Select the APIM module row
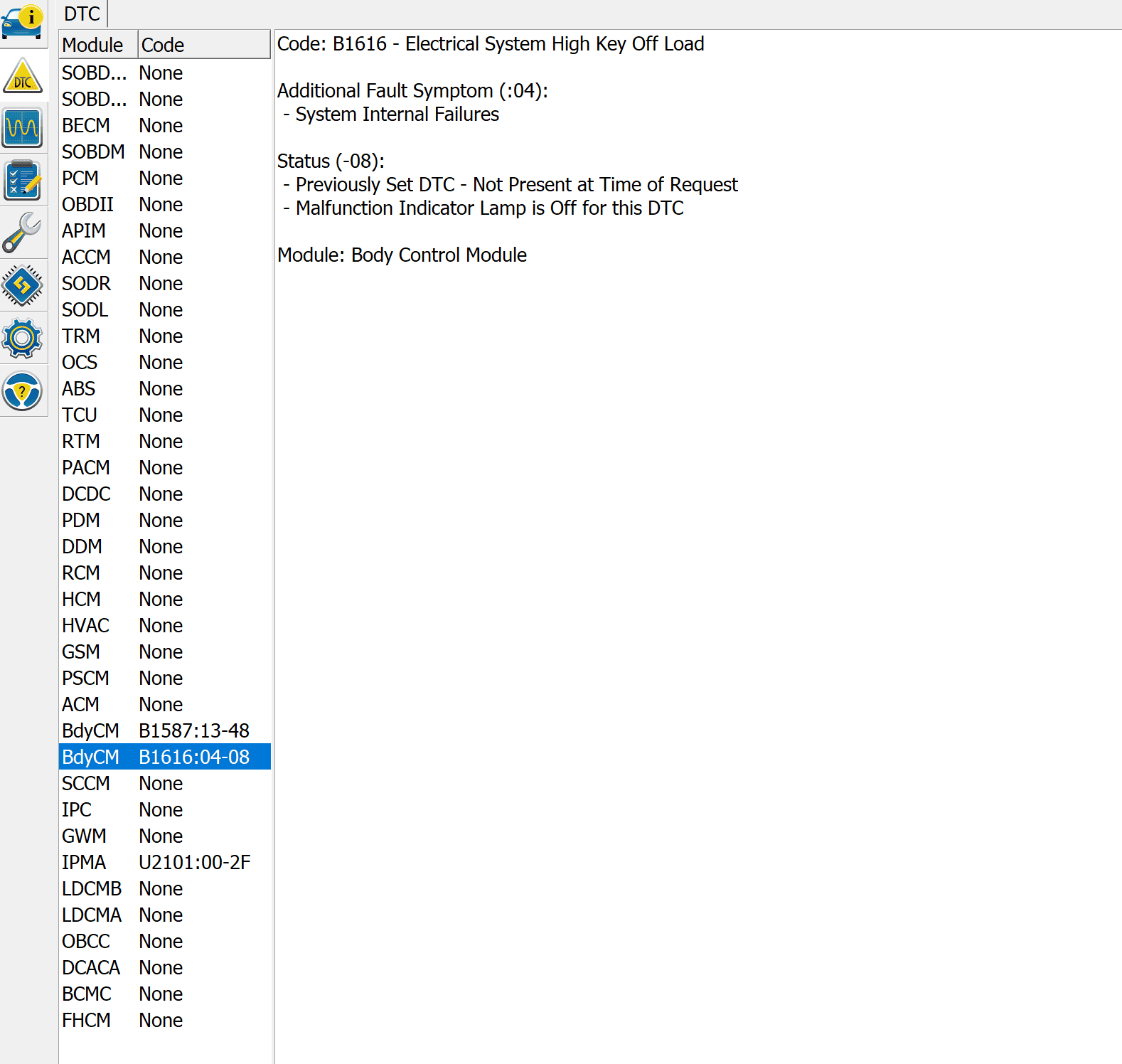 pos(164,230)
